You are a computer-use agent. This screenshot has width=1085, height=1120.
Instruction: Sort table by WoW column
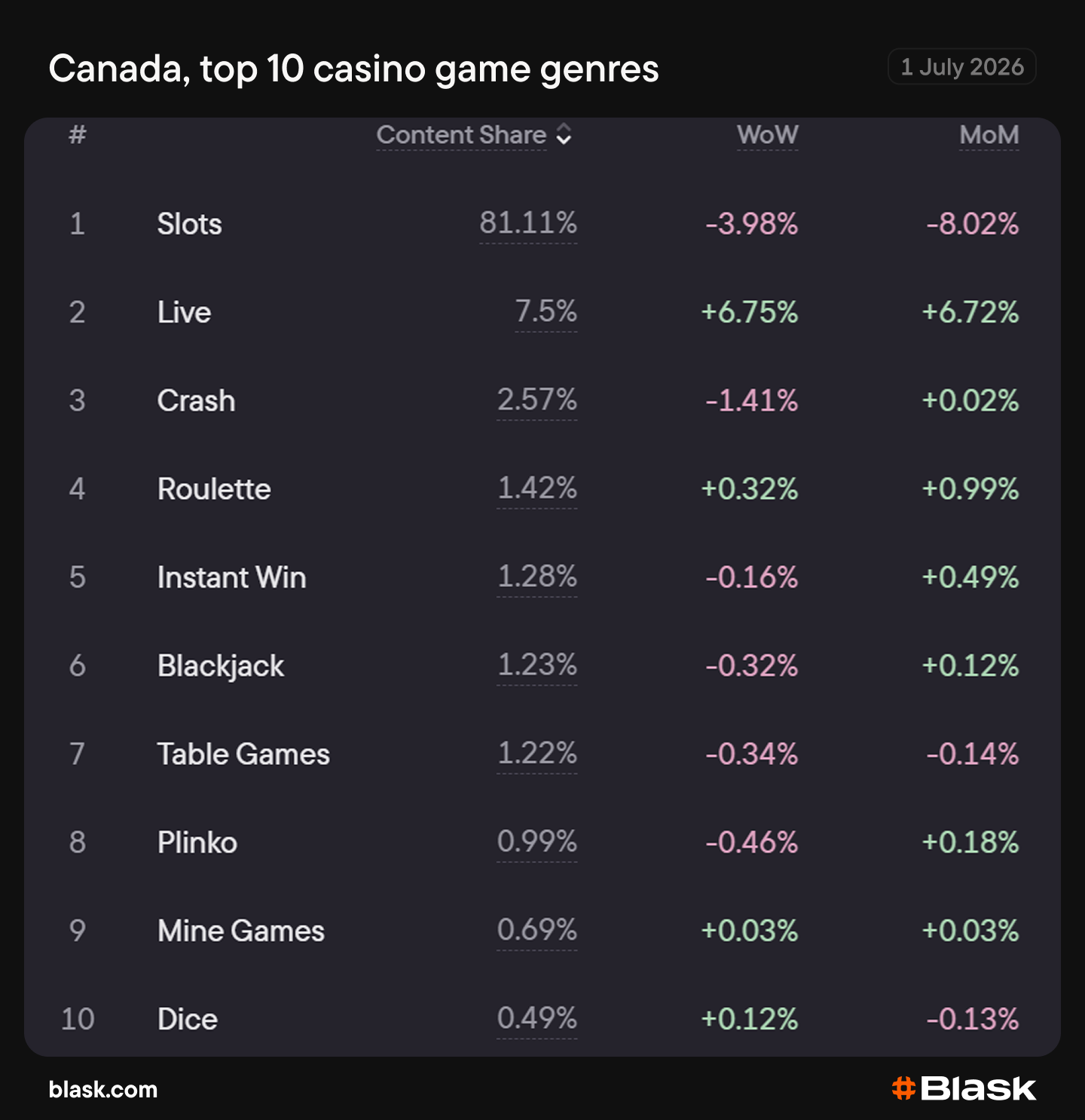(767, 135)
